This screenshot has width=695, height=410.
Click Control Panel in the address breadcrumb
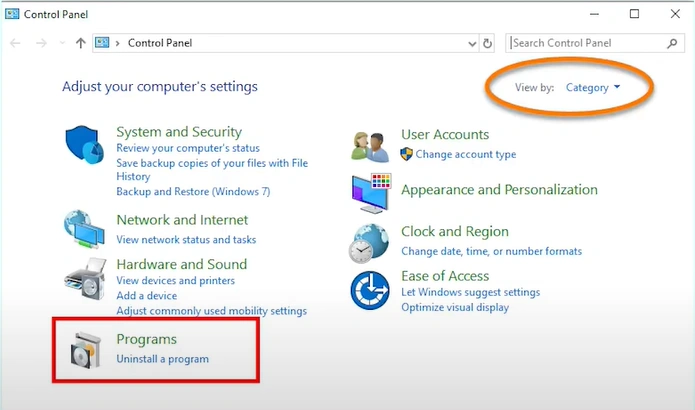tap(160, 43)
